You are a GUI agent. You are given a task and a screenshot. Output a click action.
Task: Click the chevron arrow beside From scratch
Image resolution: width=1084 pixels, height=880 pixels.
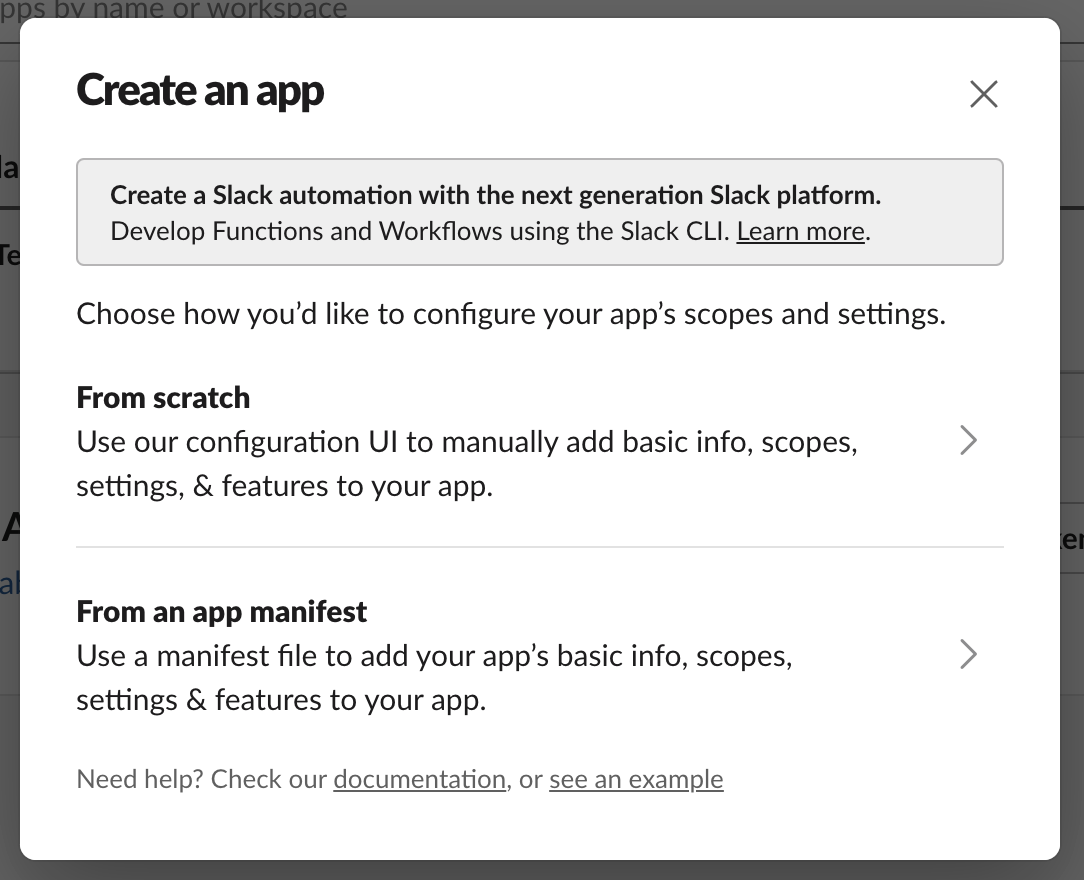click(x=968, y=441)
